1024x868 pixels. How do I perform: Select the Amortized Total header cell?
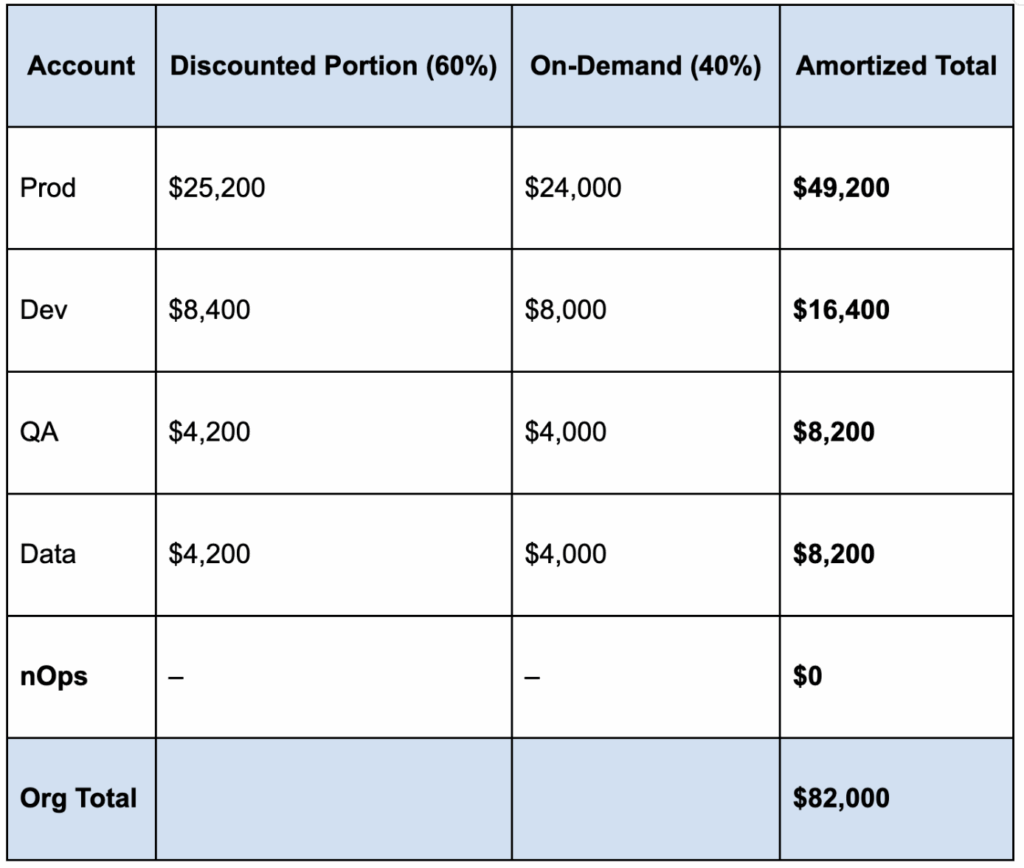pos(896,66)
